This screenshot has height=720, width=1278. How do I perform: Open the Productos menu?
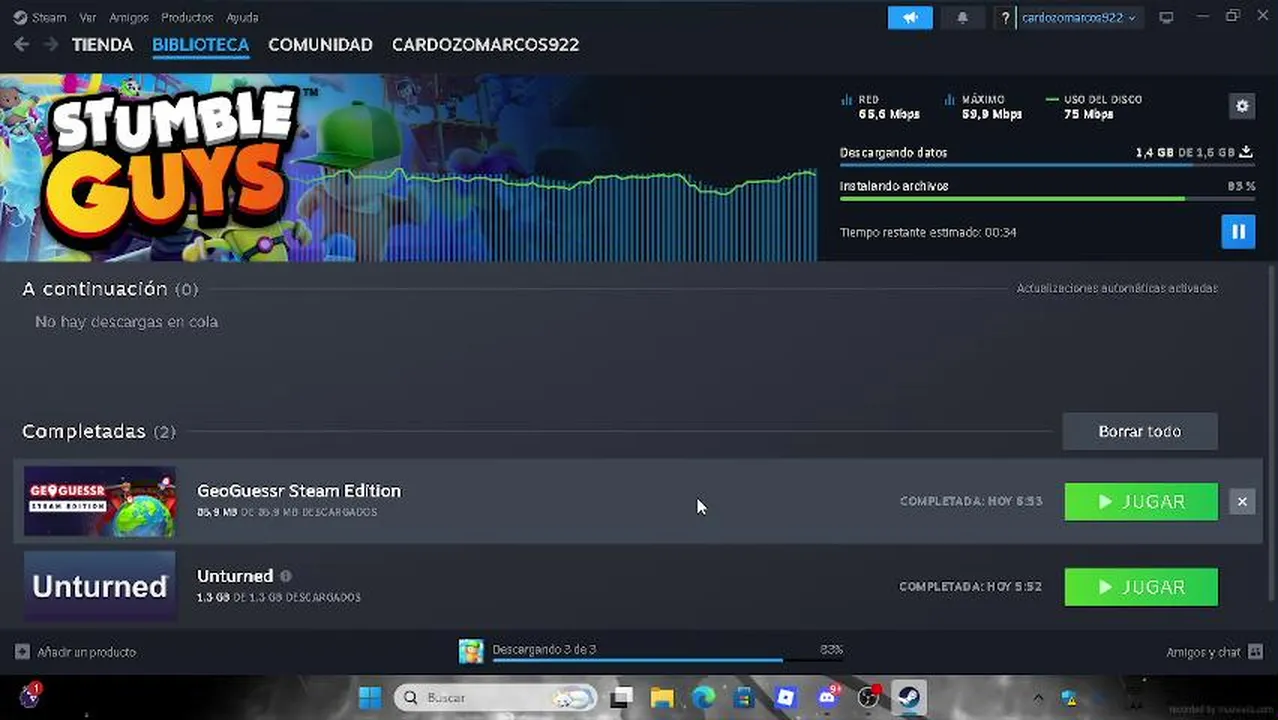click(187, 17)
